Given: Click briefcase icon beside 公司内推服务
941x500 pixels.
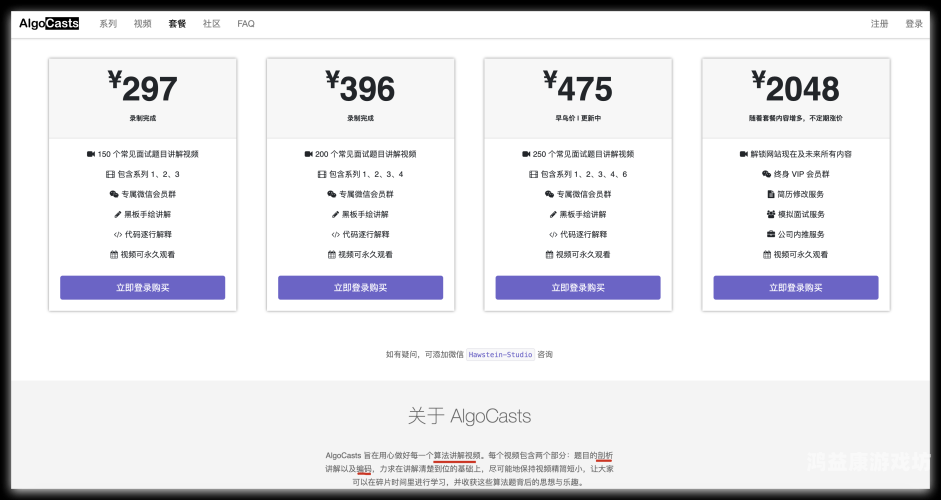Looking at the screenshot, I should click(771, 234).
